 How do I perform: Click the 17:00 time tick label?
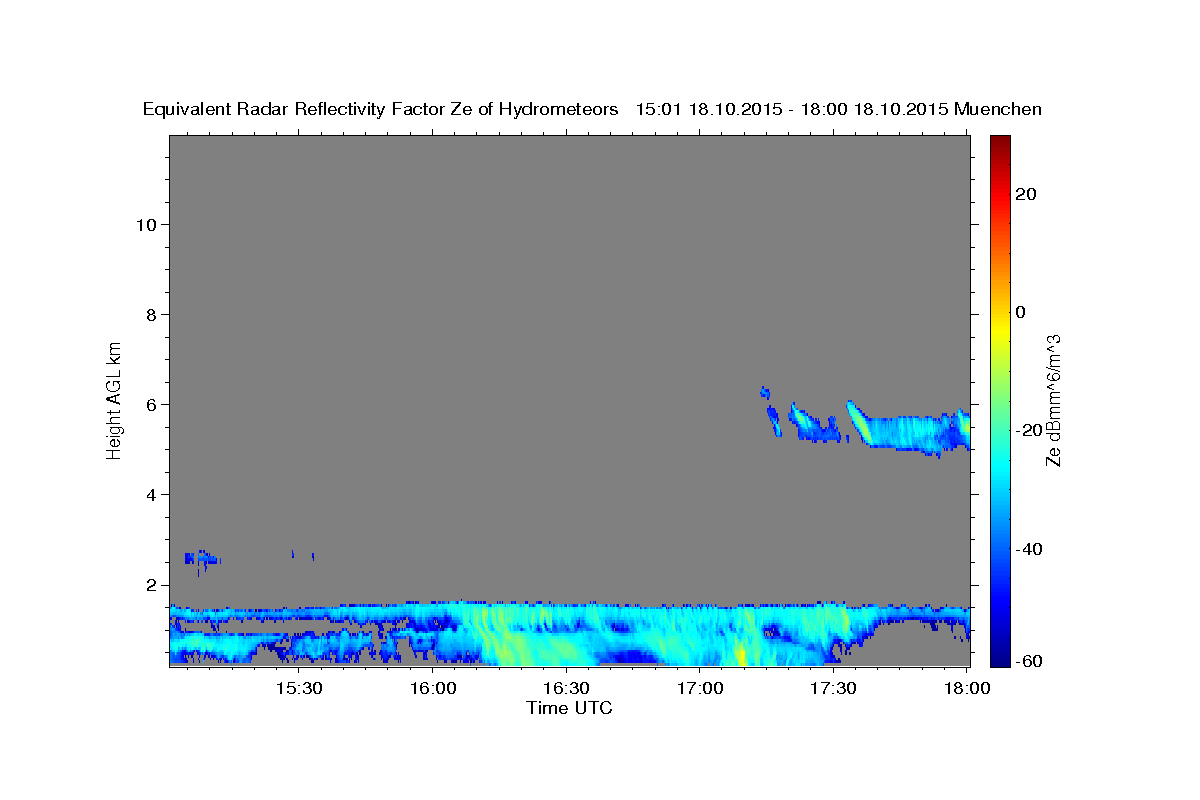click(x=699, y=689)
